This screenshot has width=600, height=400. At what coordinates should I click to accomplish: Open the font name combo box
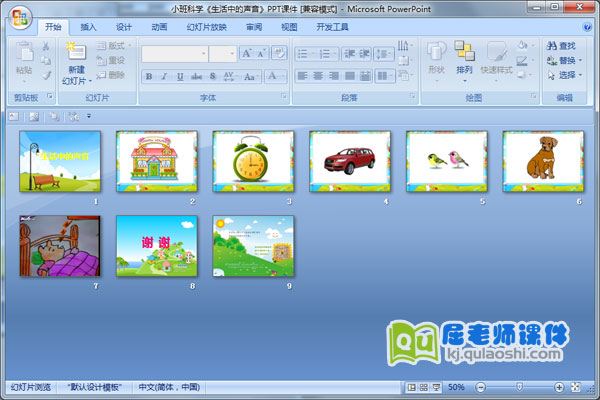[174, 54]
